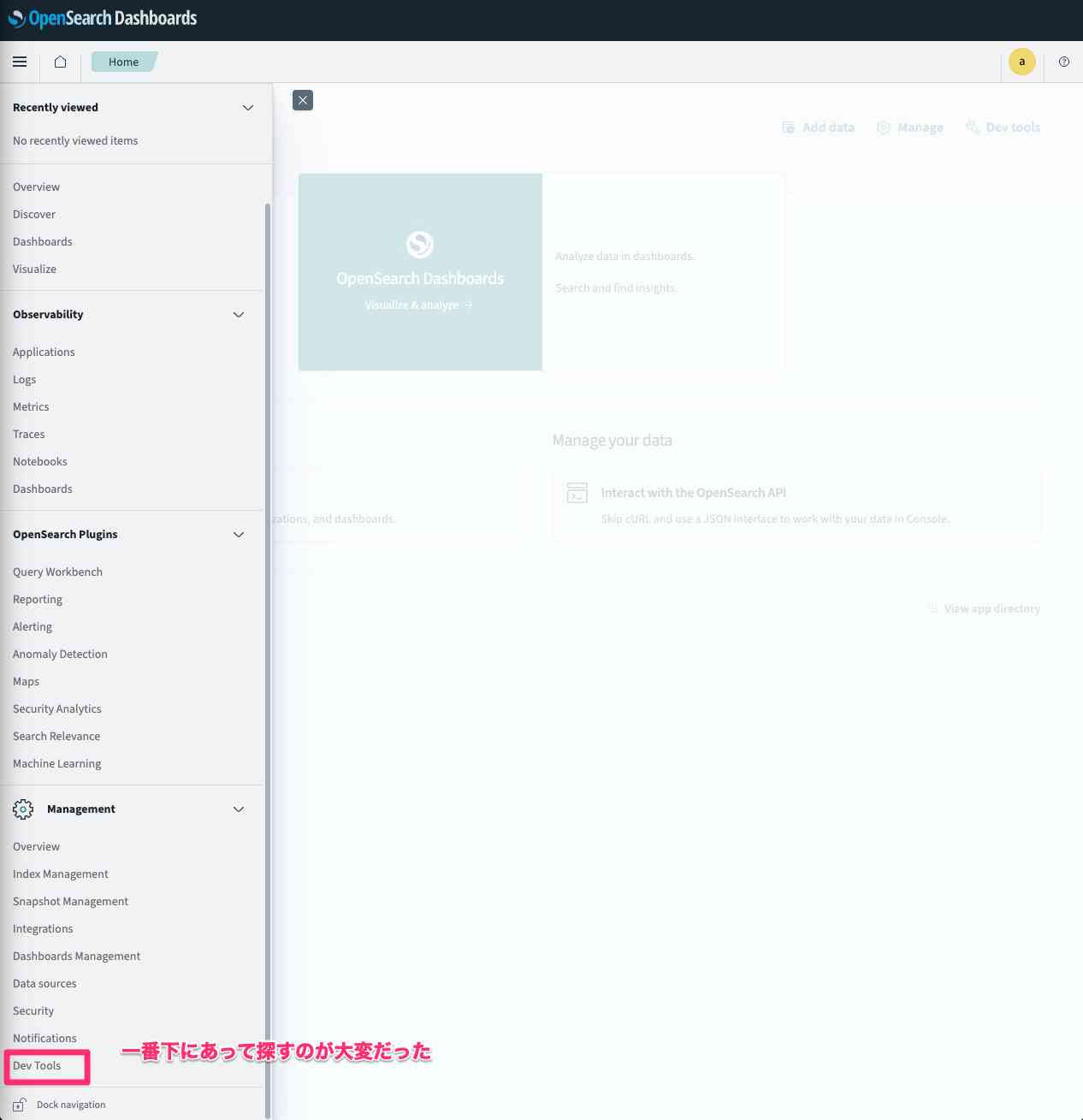Open Query Workbench plugin
This screenshot has height=1120, width=1083.
tap(57, 572)
